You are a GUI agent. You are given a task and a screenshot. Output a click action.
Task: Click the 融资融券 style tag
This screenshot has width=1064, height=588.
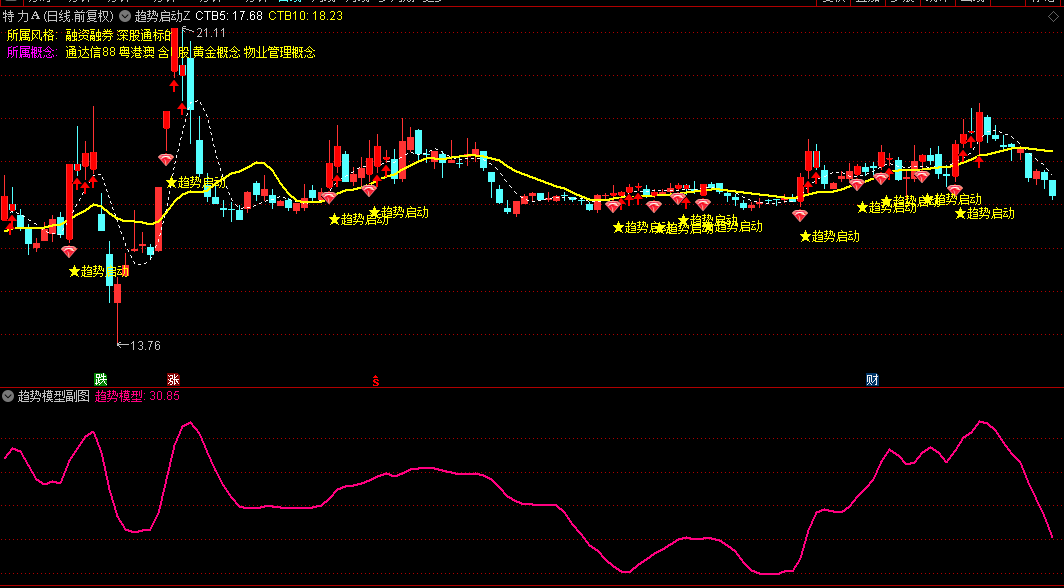89,35
